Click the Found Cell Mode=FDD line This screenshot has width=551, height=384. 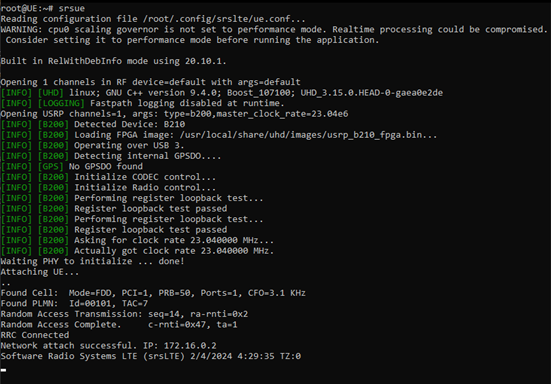(x=153, y=293)
